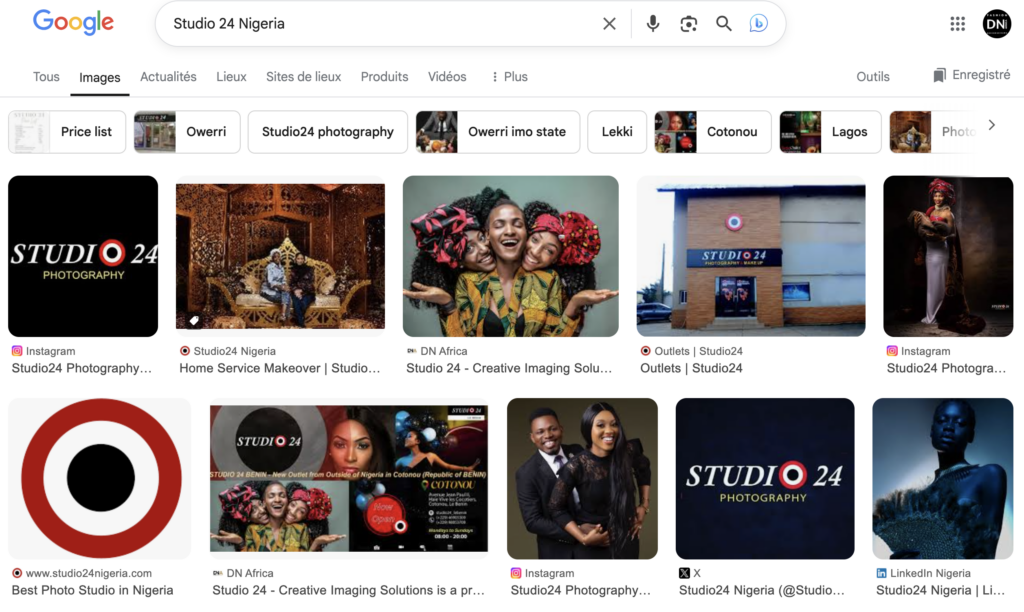Open the red and black target logo image

pos(100,478)
